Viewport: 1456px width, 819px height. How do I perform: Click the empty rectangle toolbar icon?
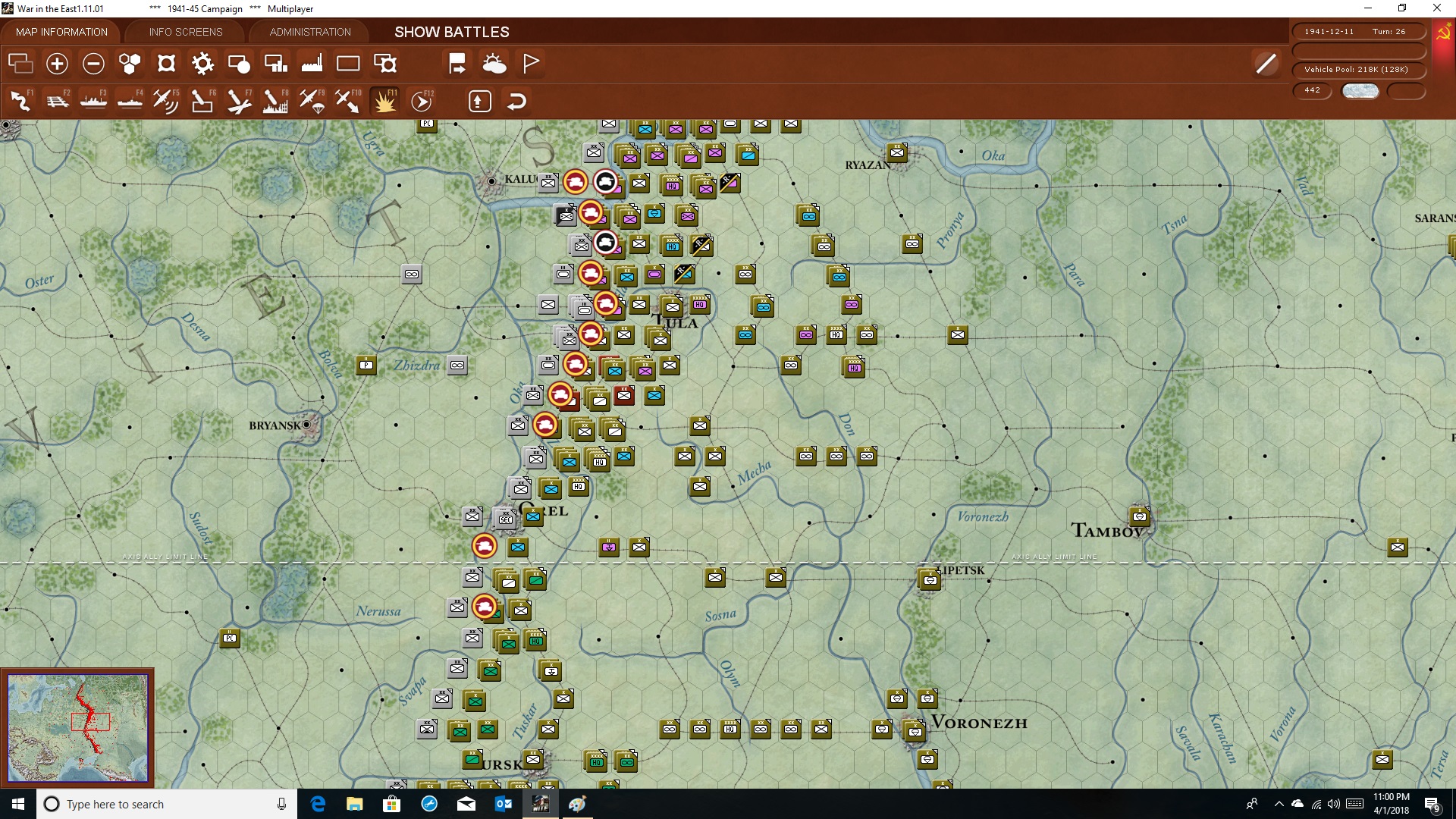(x=348, y=64)
